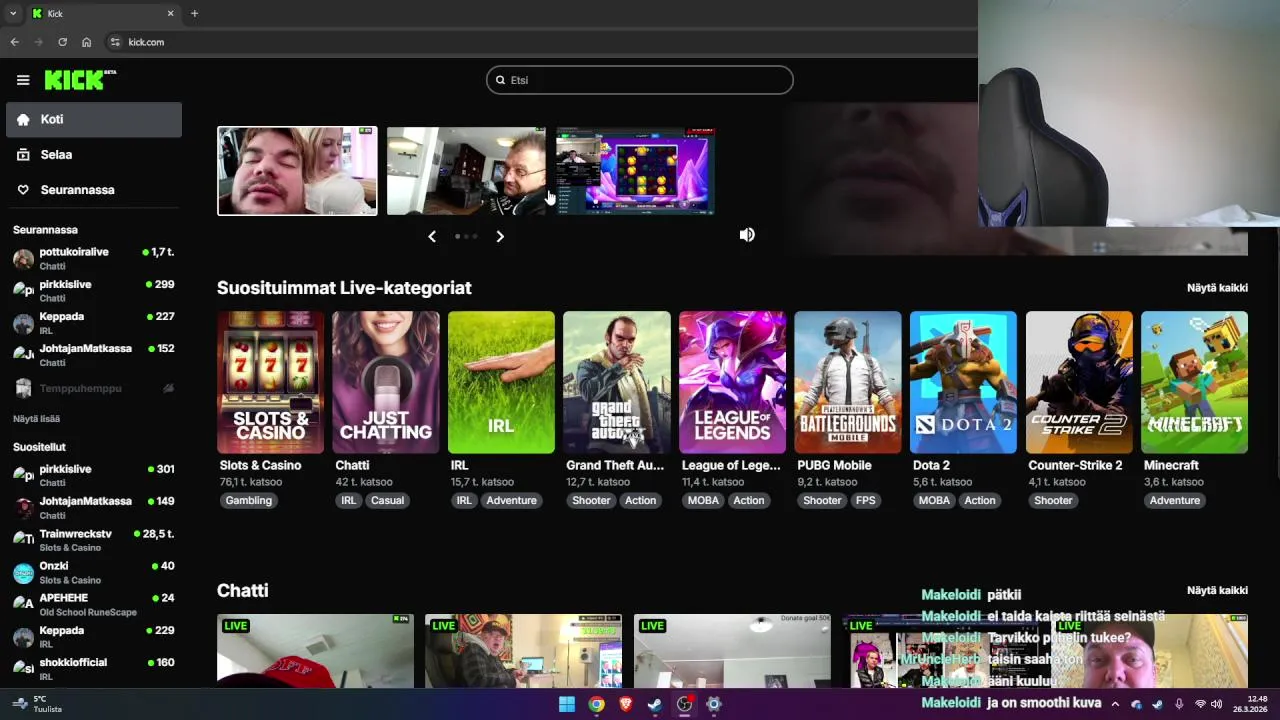
Task: Open Dota 2 category cover
Action: (963, 382)
